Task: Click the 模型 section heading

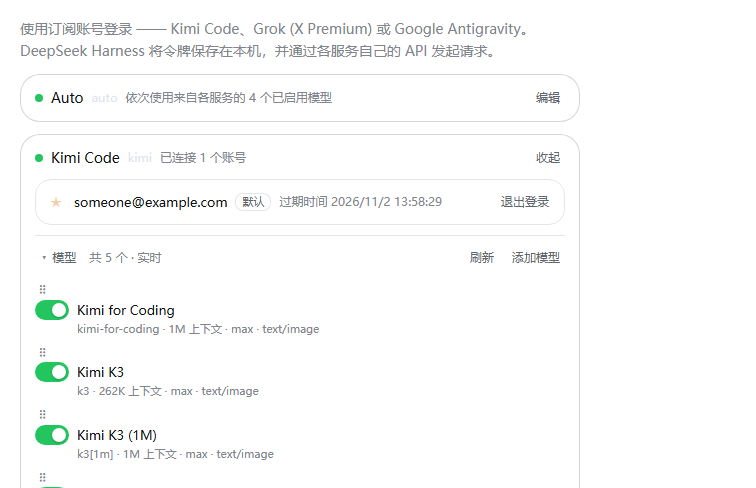Action: 64,258
